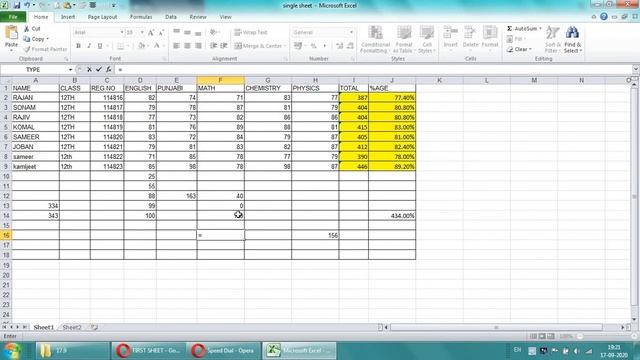Click the Align Text Left icon
The width and height of the screenshot is (640, 360).
[x=176, y=46]
